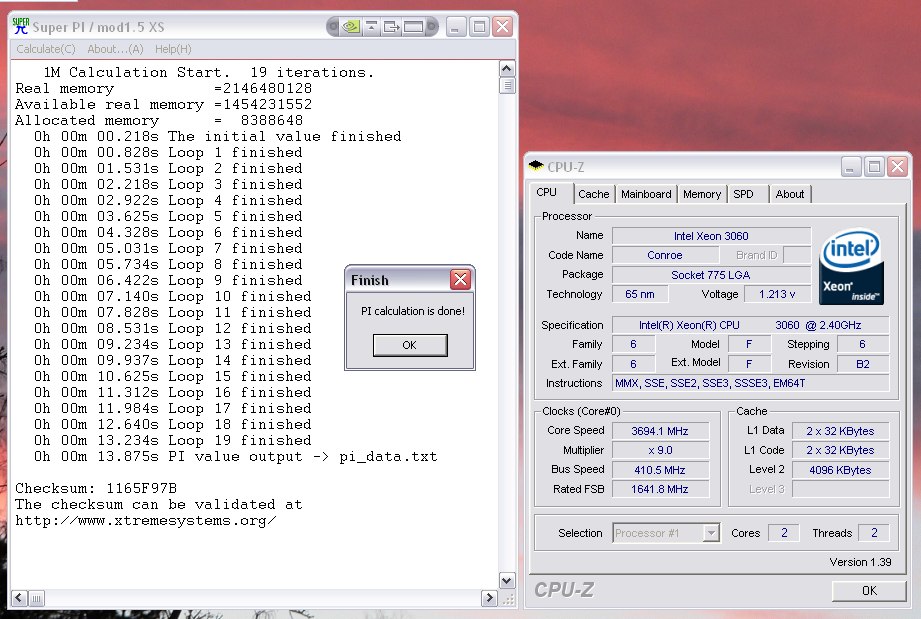This screenshot has height=619, width=921.
Task: Close the Super PI window
Action: tap(503, 26)
